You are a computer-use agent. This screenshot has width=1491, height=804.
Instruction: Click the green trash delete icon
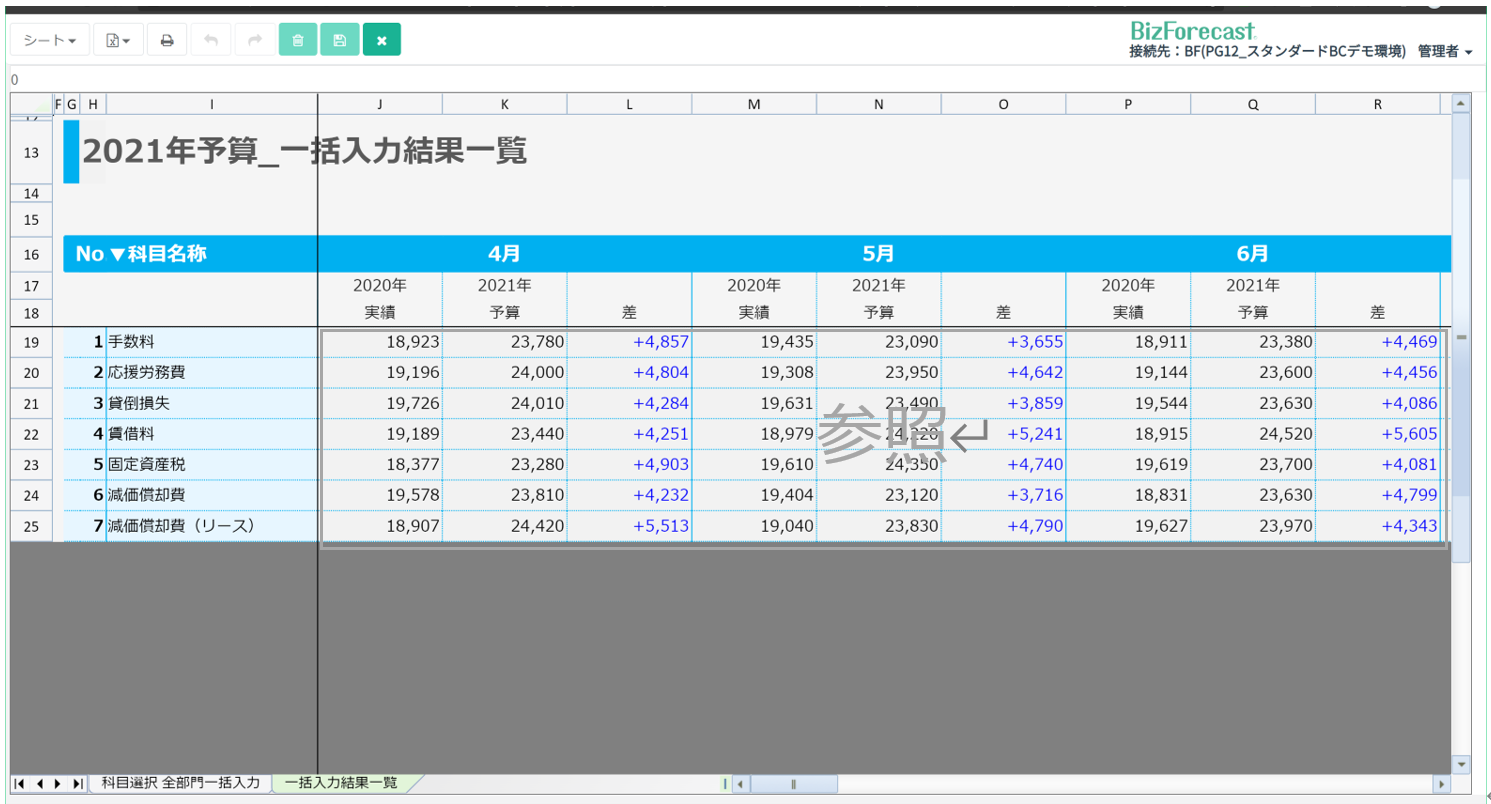[297, 40]
